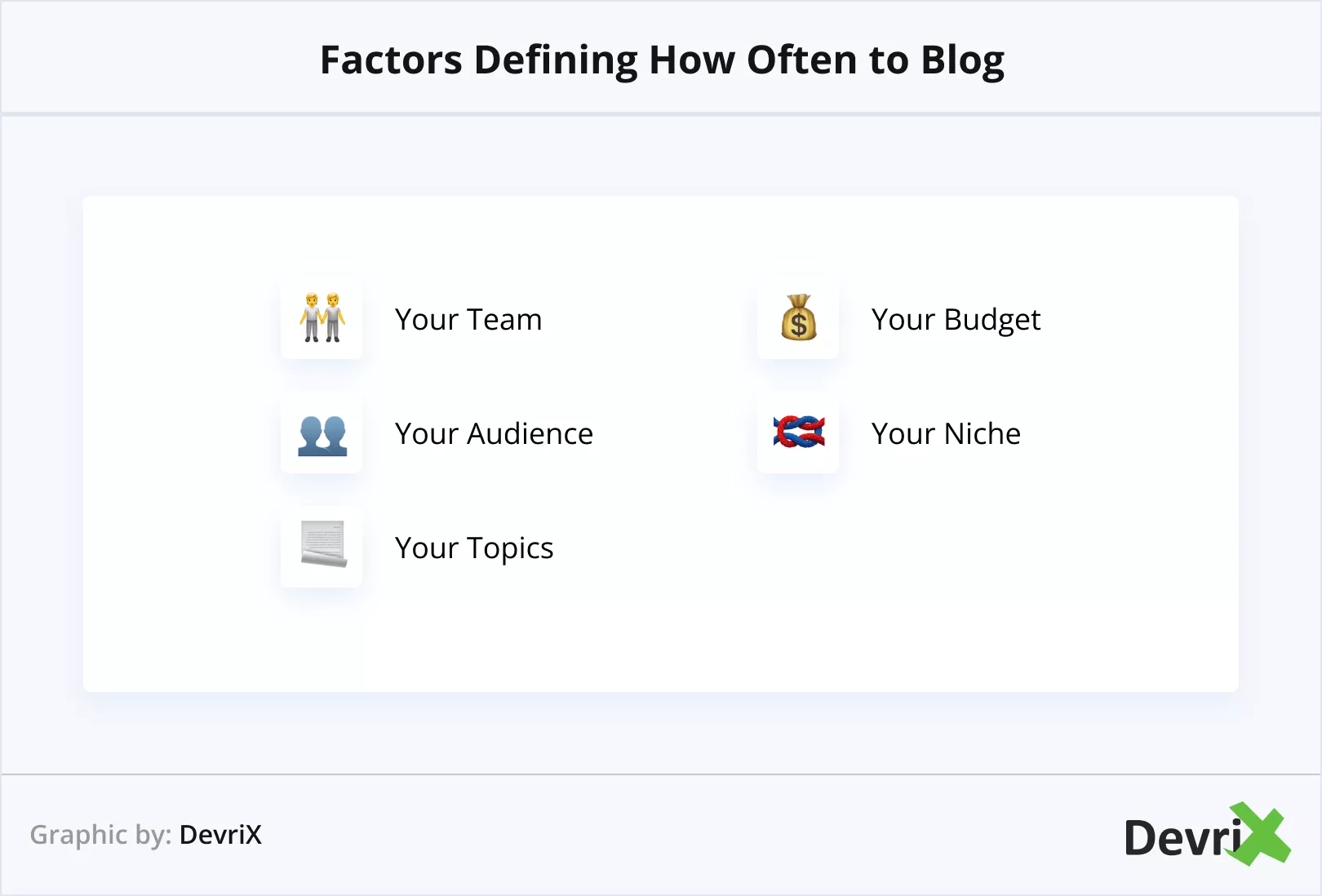Click the money bag icon
Image resolution: width=1322 pixels, height=896 pixels.
[798, 318]
